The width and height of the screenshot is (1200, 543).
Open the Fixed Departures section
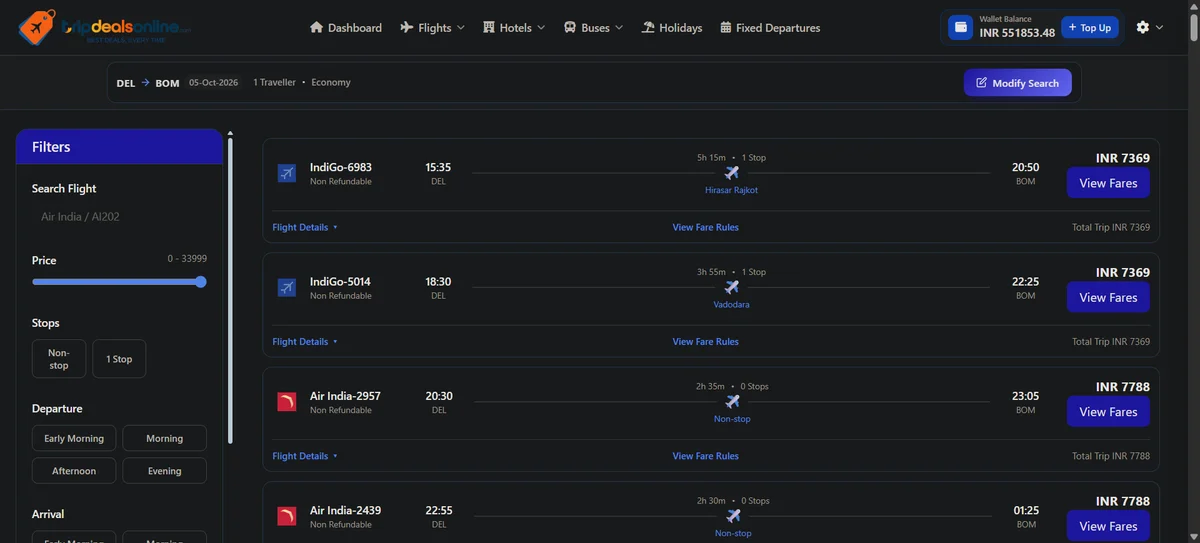point(770,28)
